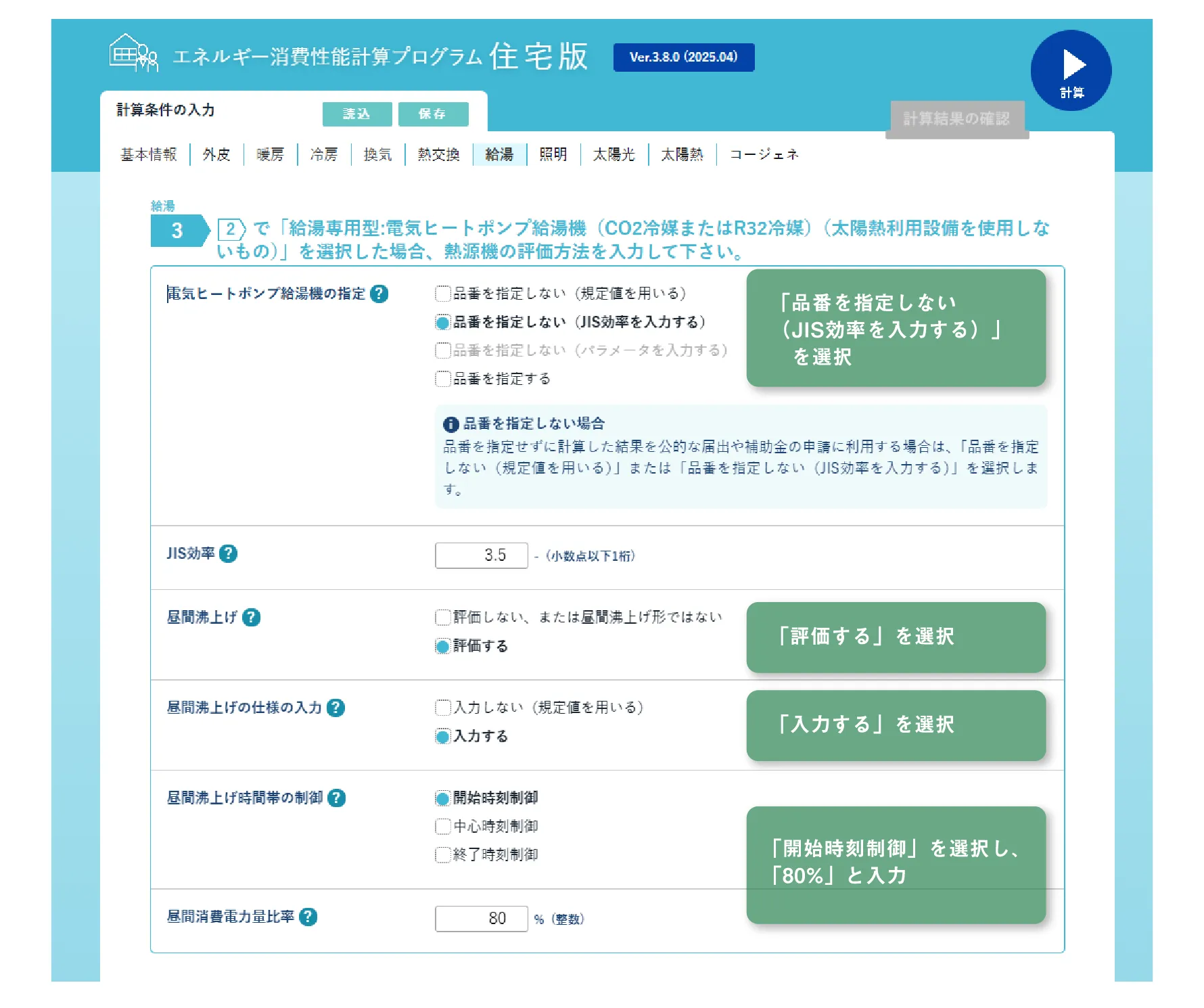The height and width of the screenshot is (1008, 1204).
Task: Click the 昼間消費電力量比率 percent field
Action: [x=481, y=919]
